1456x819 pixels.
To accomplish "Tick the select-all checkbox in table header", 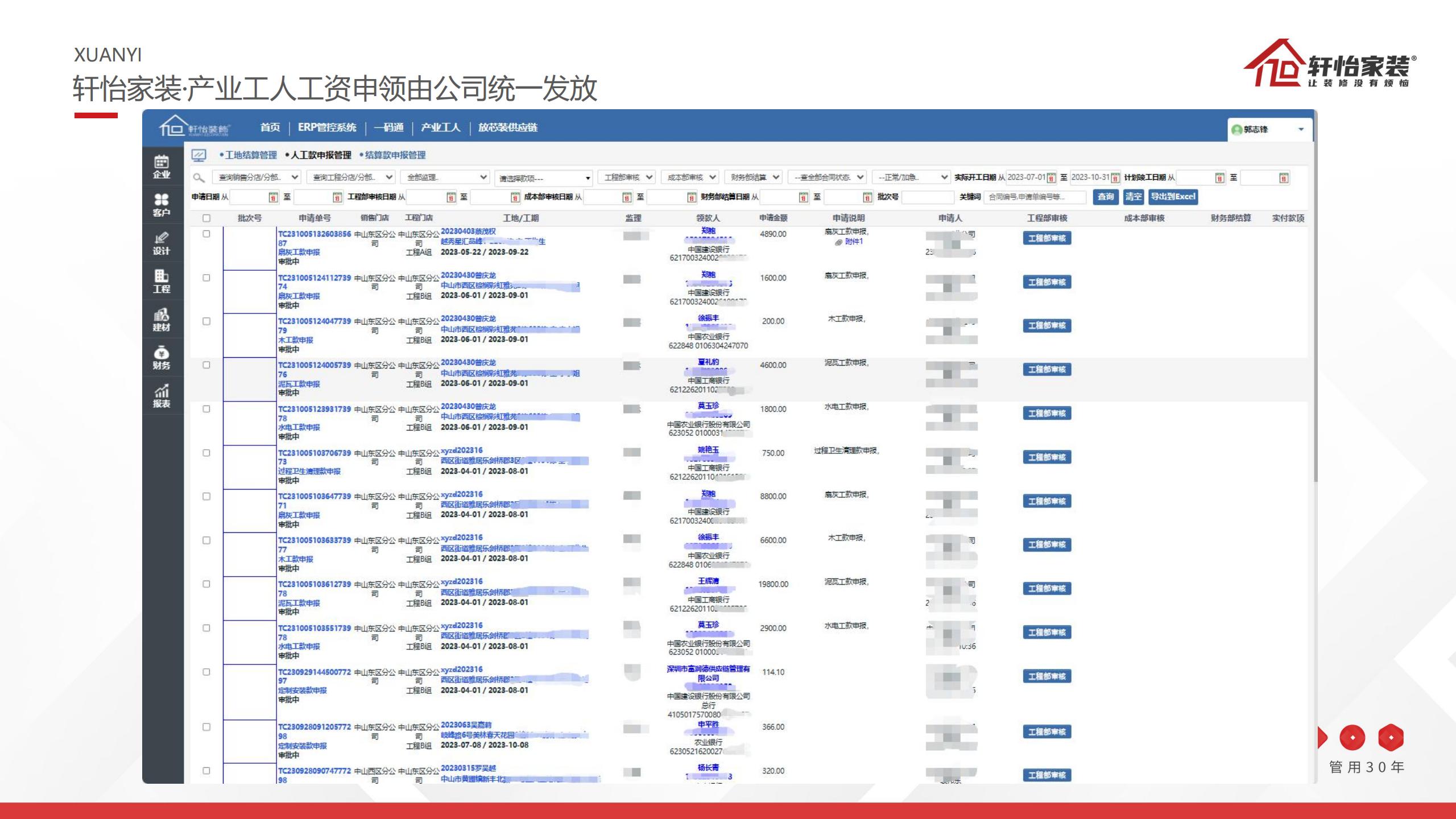I will (206, 218).
